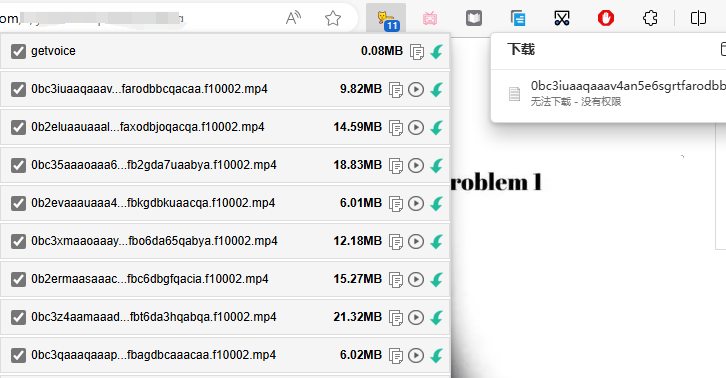Image resolution: width=726 pixels, height=378 pixels.
Task: Click the red adblock hand icon
Action: pos(606,19)
